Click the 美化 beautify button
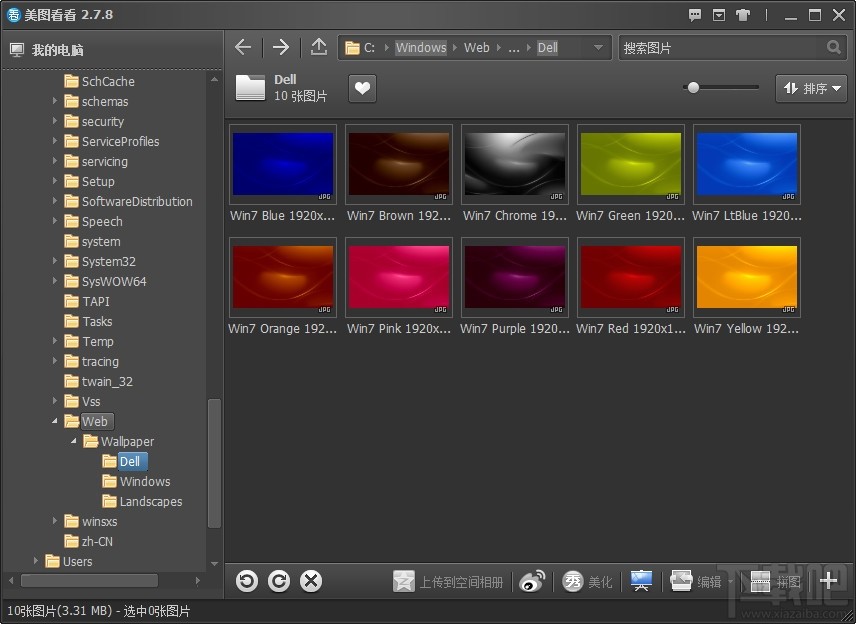This screenshot has height=624, width=856. coord(588,581)
